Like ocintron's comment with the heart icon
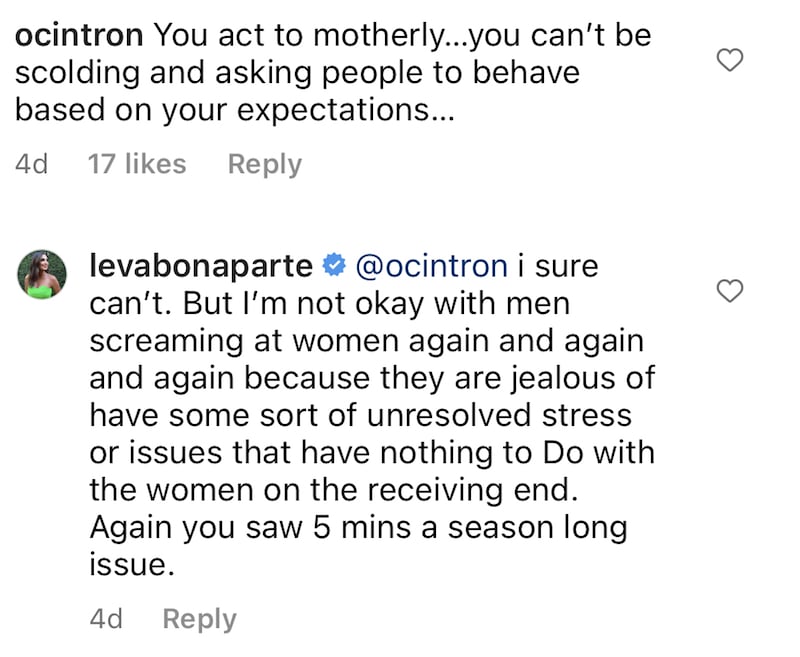The width and height of the screenshot is (800, 657). pos(730,60)
